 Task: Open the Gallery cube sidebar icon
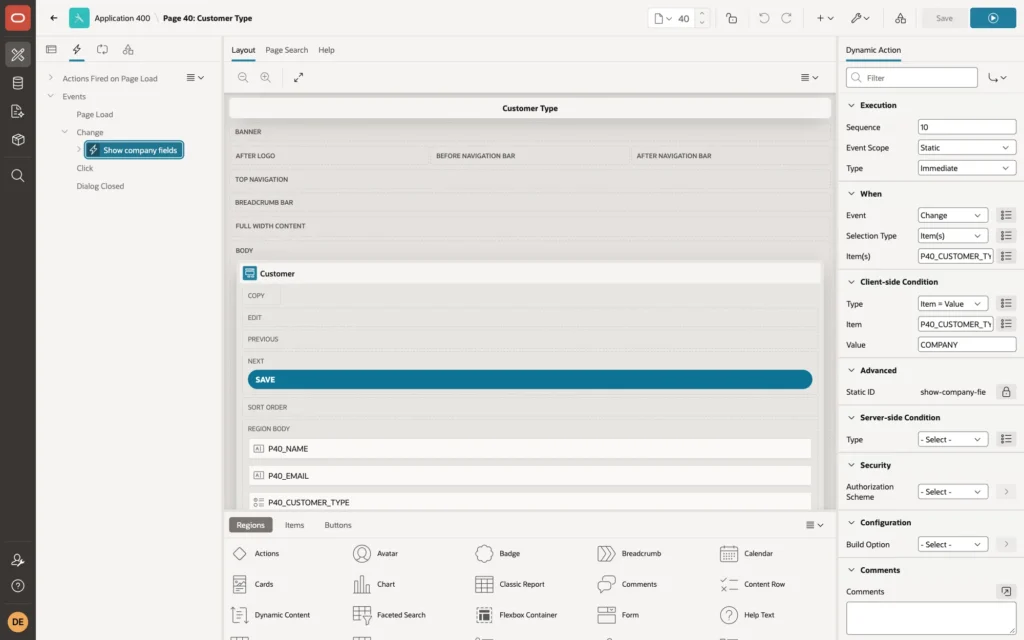pyautogui.click(x=18, y=140)
